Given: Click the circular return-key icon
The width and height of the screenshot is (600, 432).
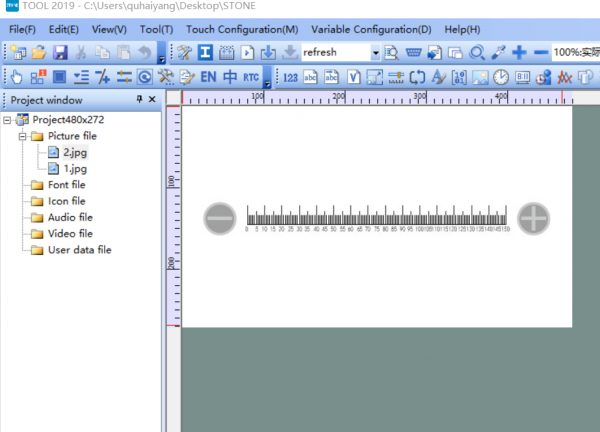Looking at the screenshot, I should click(x=145, y=77).
